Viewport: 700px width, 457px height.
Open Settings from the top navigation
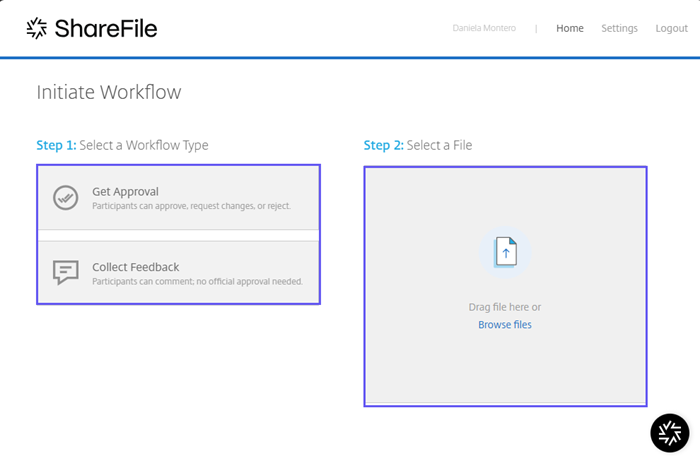tap(619, 28)
